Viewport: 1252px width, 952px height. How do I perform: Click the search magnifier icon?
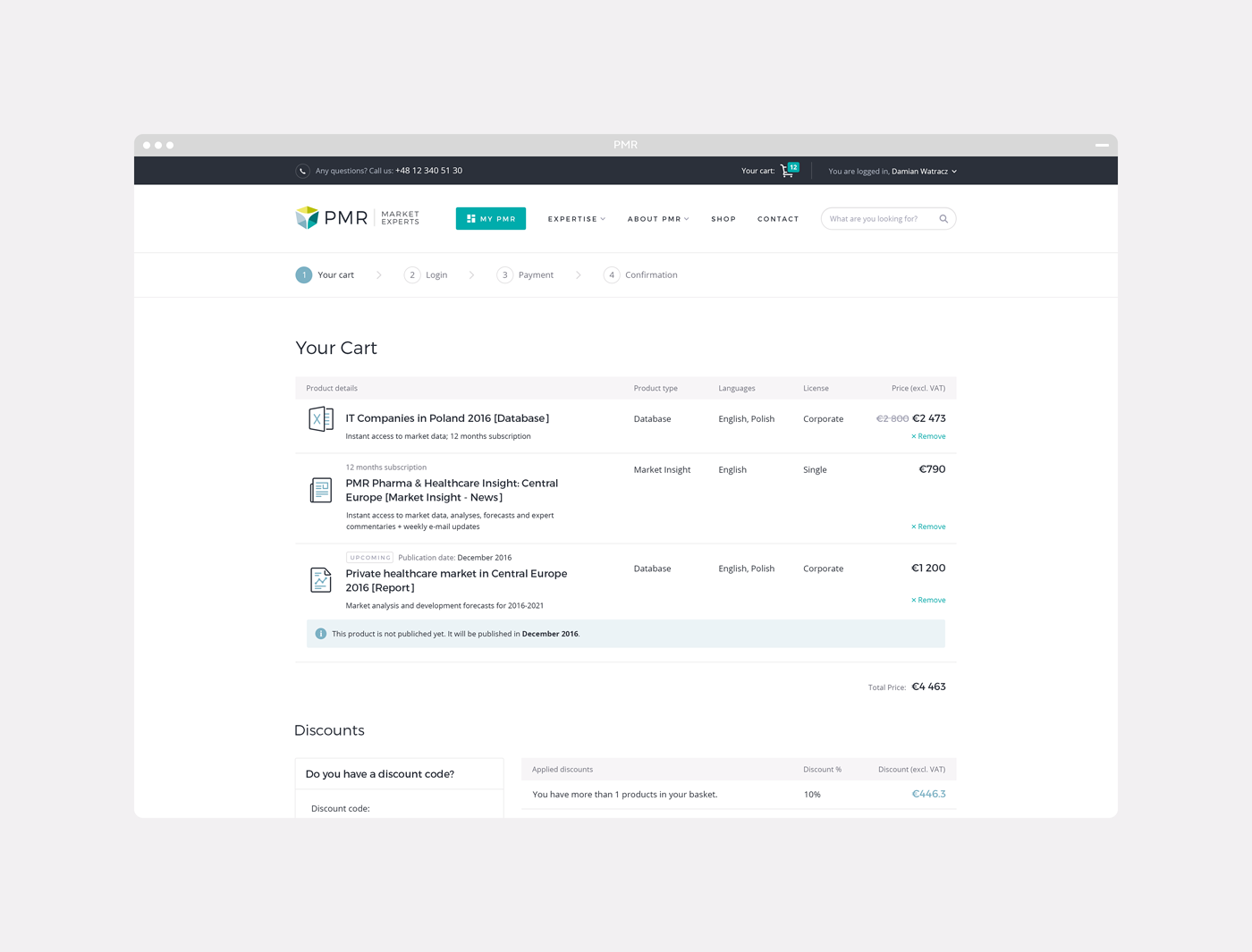coord(943,219)
